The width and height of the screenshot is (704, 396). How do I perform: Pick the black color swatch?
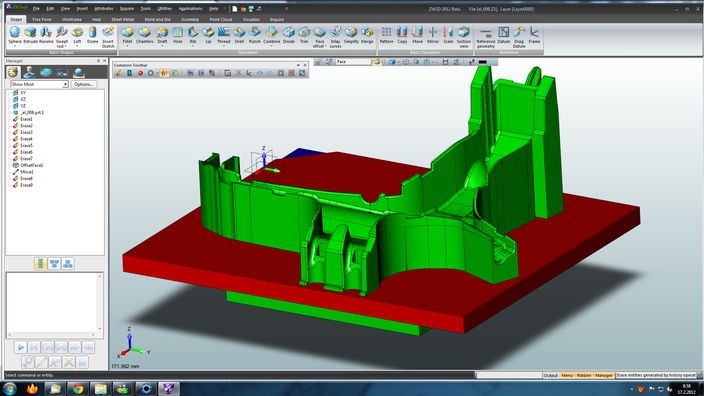pos(483,62)
